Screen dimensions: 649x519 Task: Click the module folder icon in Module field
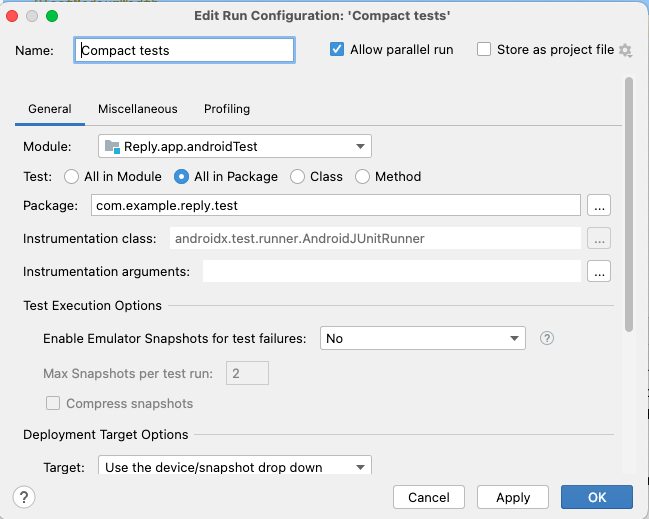(x=112, y=146)
